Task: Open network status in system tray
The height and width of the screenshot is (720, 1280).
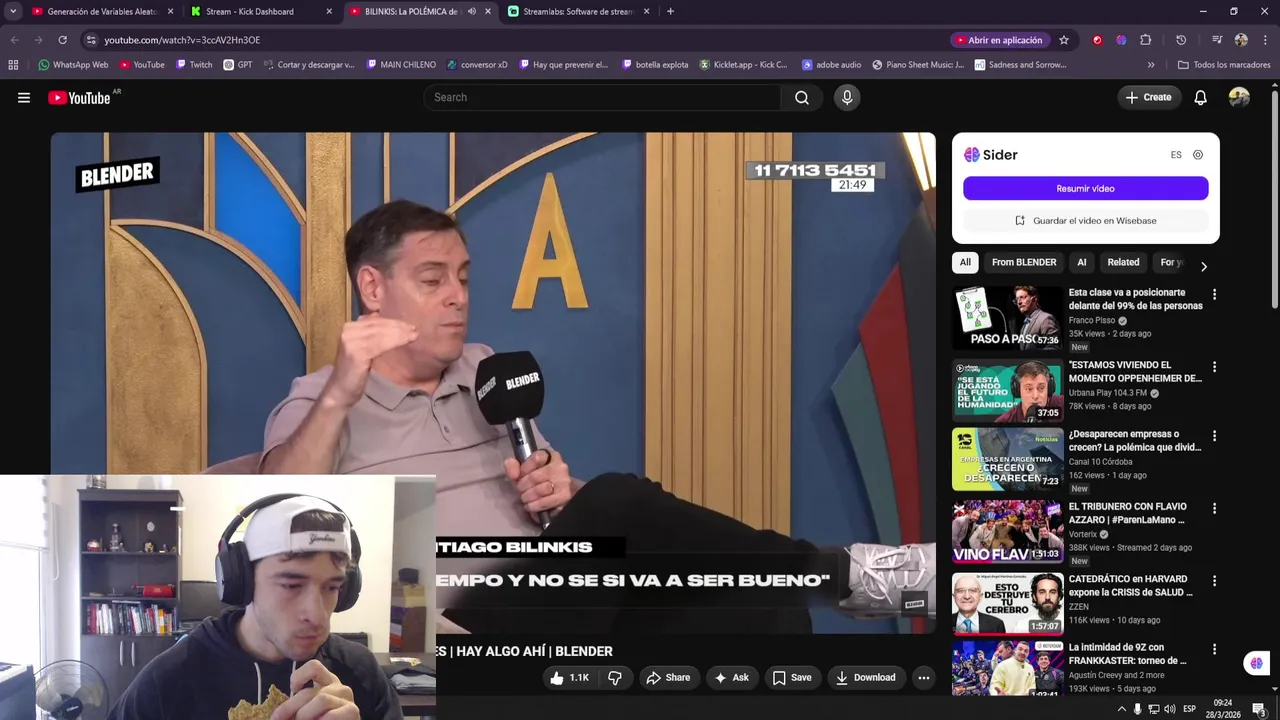Action: tap(1154, 709)
